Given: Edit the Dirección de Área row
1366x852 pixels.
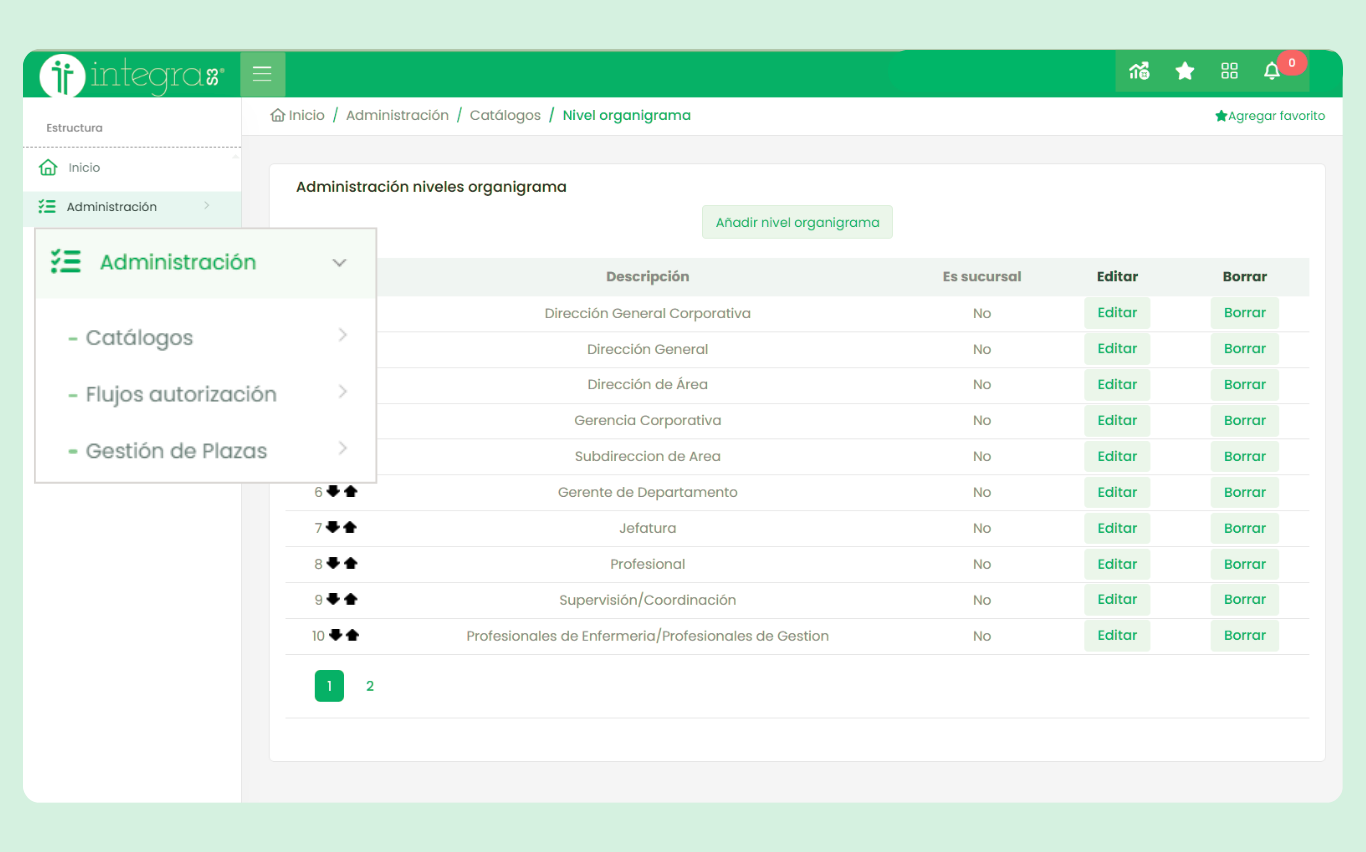Looking at the screenshot, I should coord(1117,385).
